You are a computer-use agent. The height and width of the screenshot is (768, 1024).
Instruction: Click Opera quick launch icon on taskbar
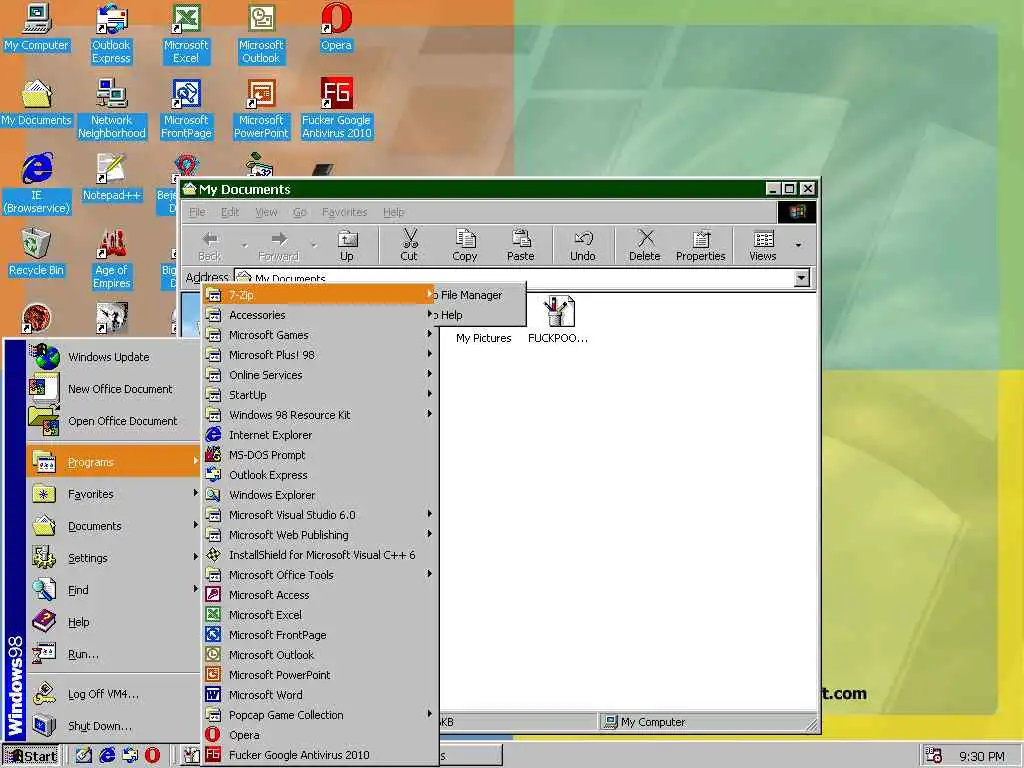(152, 756)
